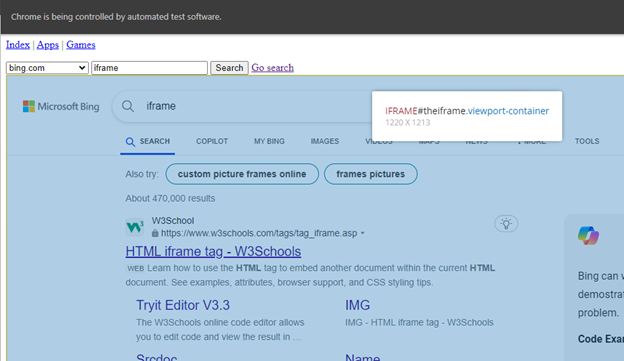This screenshot has width=624, height=361.
Task: Select 'frames pictures' suggestion chip
Action: pyautogui.click(x=370, y=174)
